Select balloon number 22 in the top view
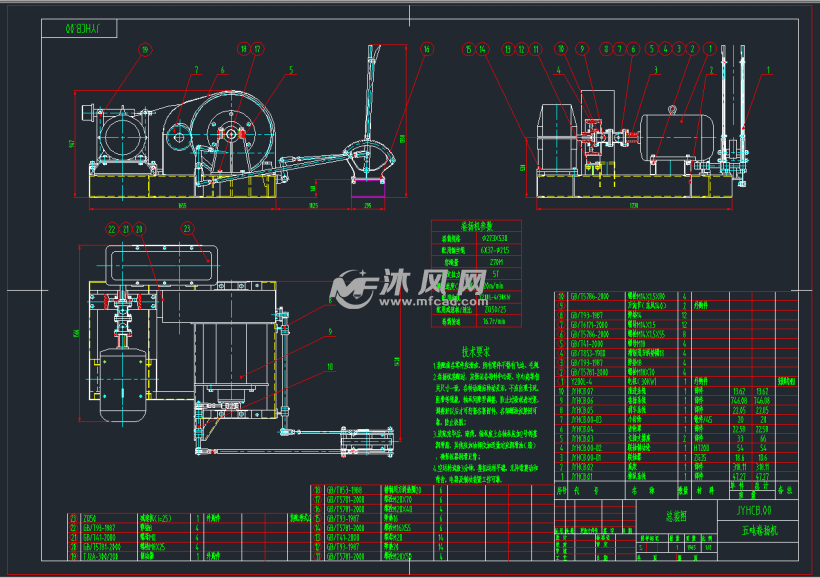 tap(112, 229)
